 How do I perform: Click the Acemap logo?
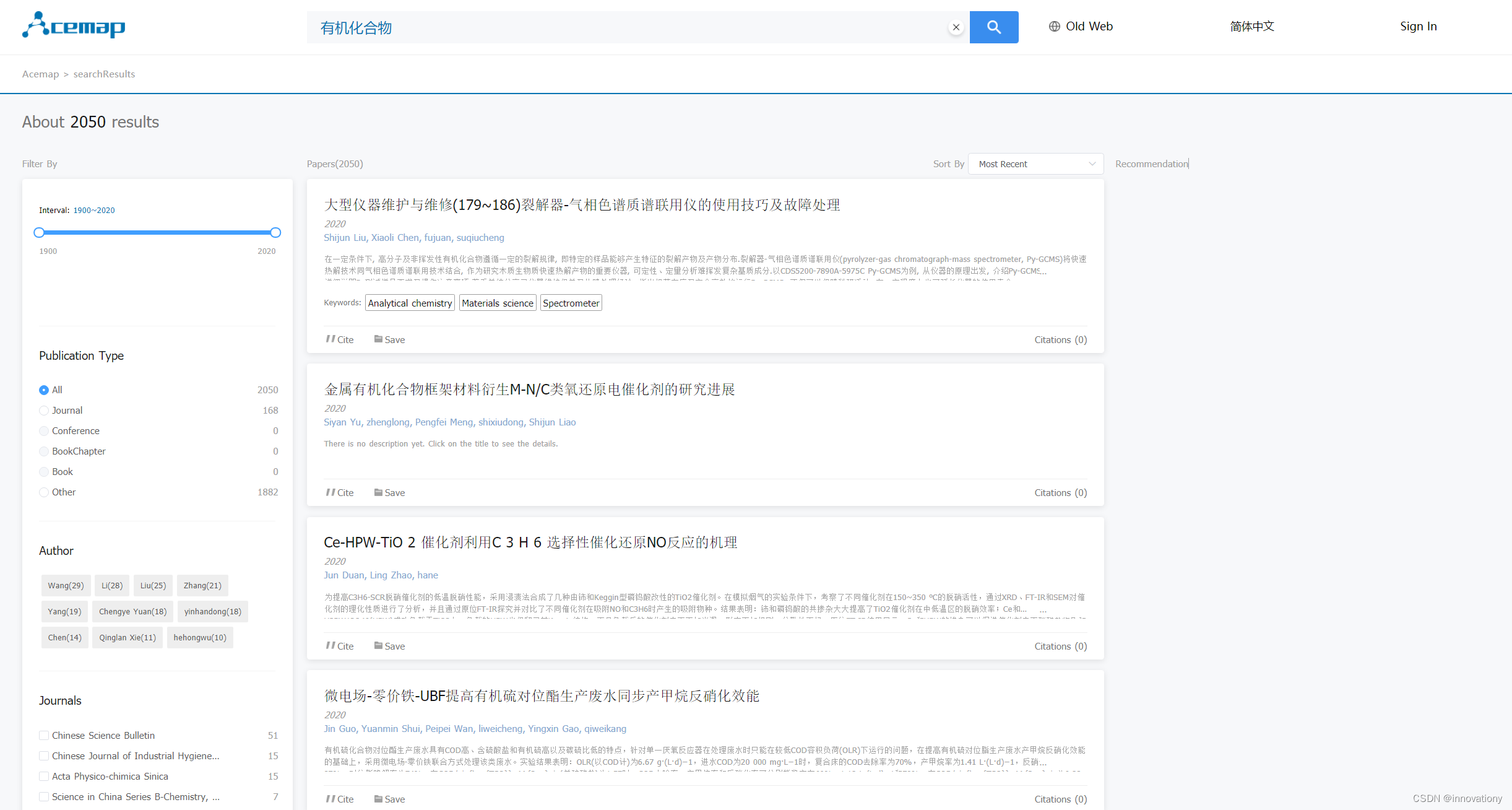(74, 26)
